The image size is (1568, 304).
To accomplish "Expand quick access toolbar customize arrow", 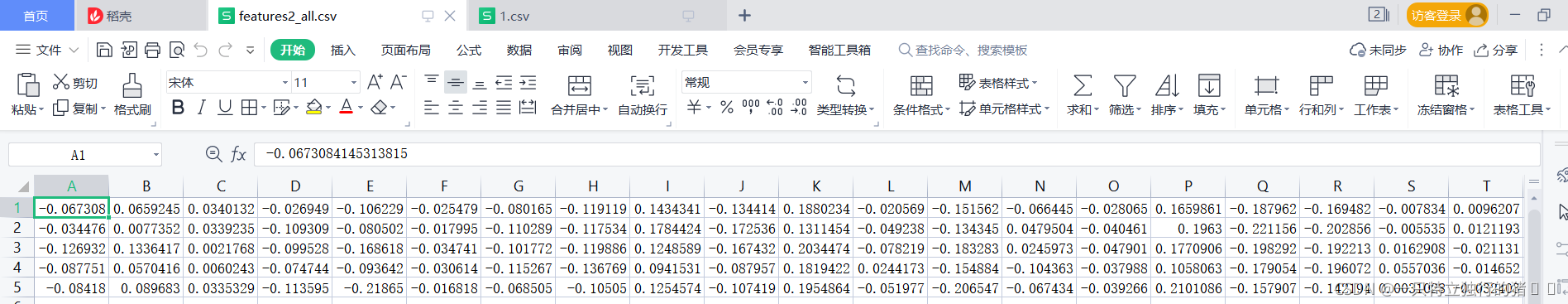I will [250, 51].
